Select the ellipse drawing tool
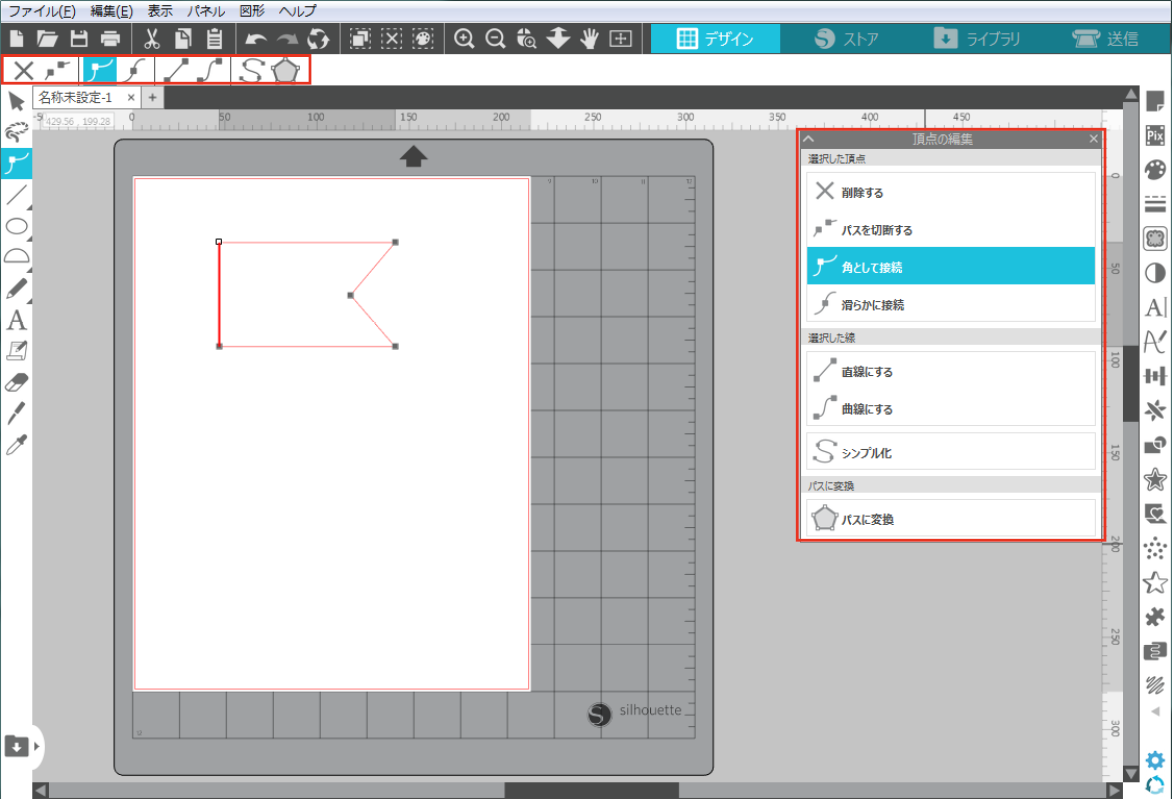Screen dimensions: 1172x799 (16, 226)
